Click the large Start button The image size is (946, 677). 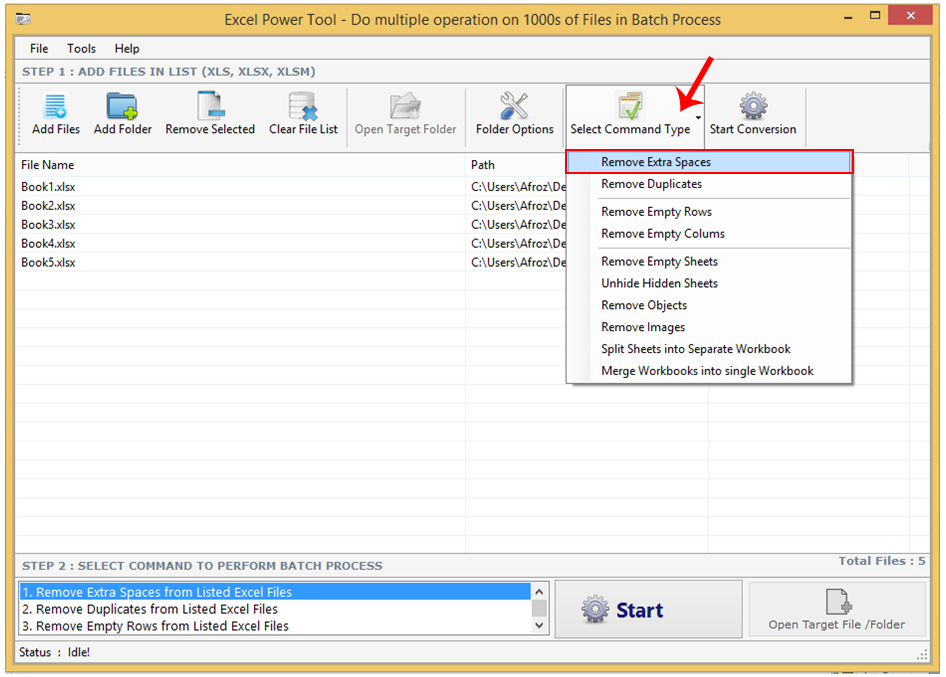[649, 609]
